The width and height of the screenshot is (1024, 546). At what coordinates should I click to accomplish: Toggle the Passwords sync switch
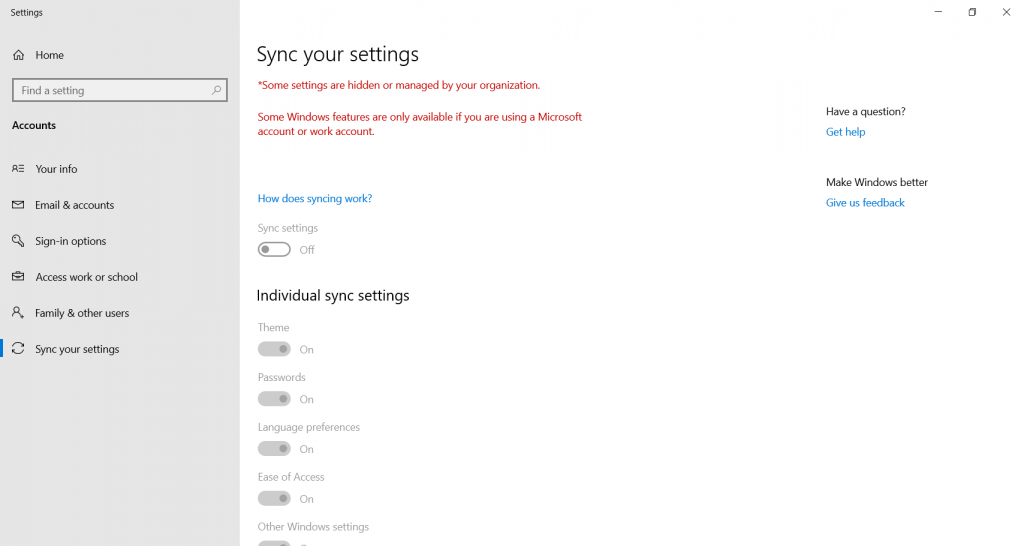coord(274,398)
